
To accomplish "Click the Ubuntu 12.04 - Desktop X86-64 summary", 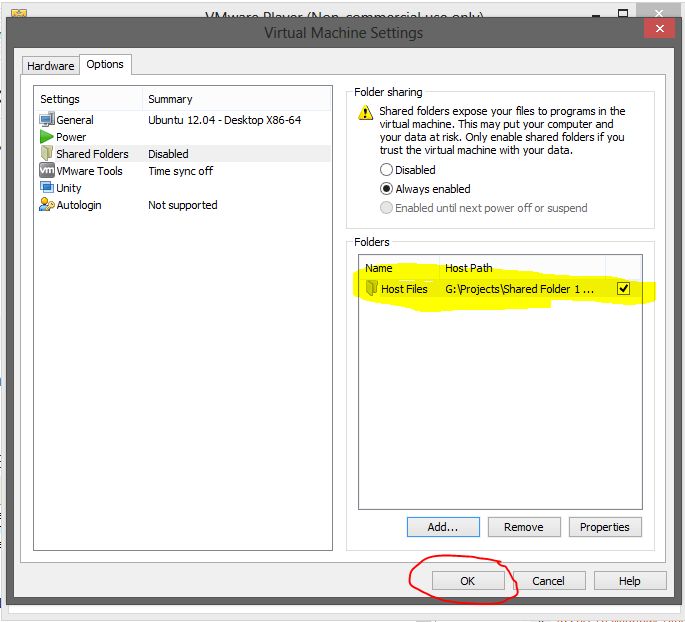I will [x=225, y=120].
